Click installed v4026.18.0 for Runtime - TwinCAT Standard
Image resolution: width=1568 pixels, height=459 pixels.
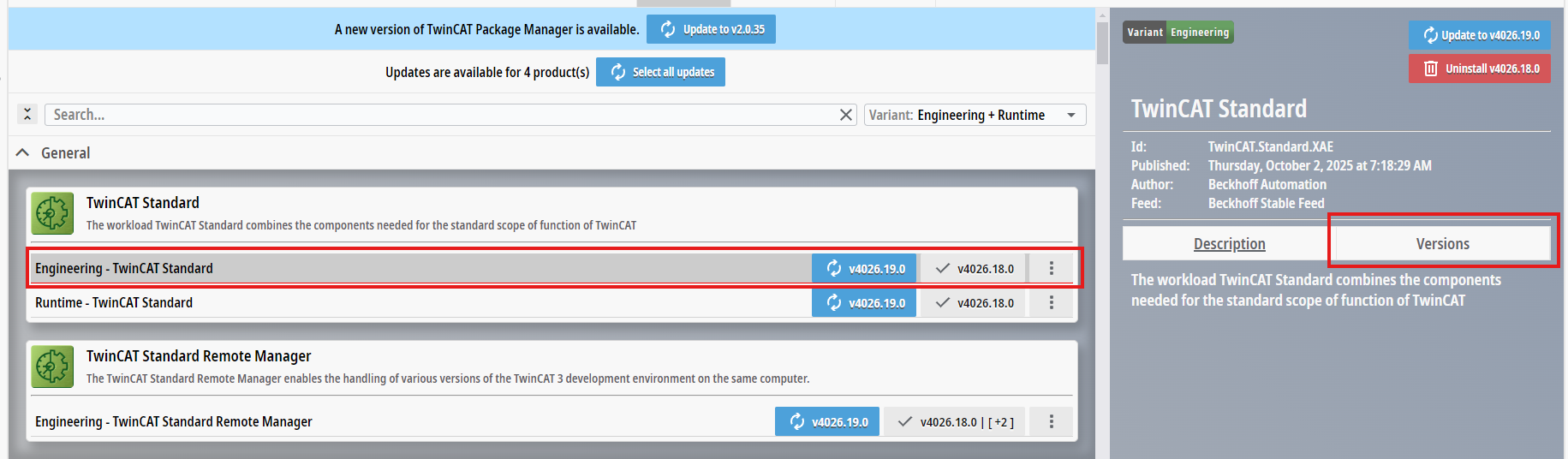[974, 302]
